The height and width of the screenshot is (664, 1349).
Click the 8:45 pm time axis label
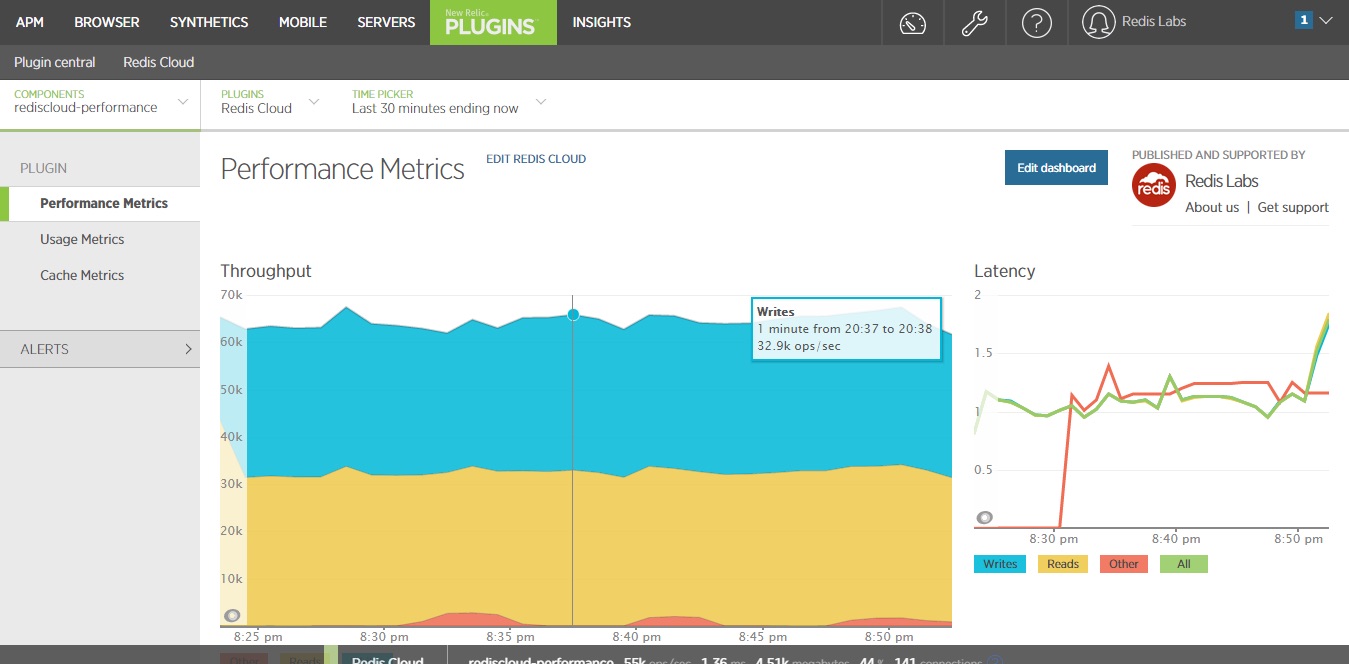pos(764,636)
